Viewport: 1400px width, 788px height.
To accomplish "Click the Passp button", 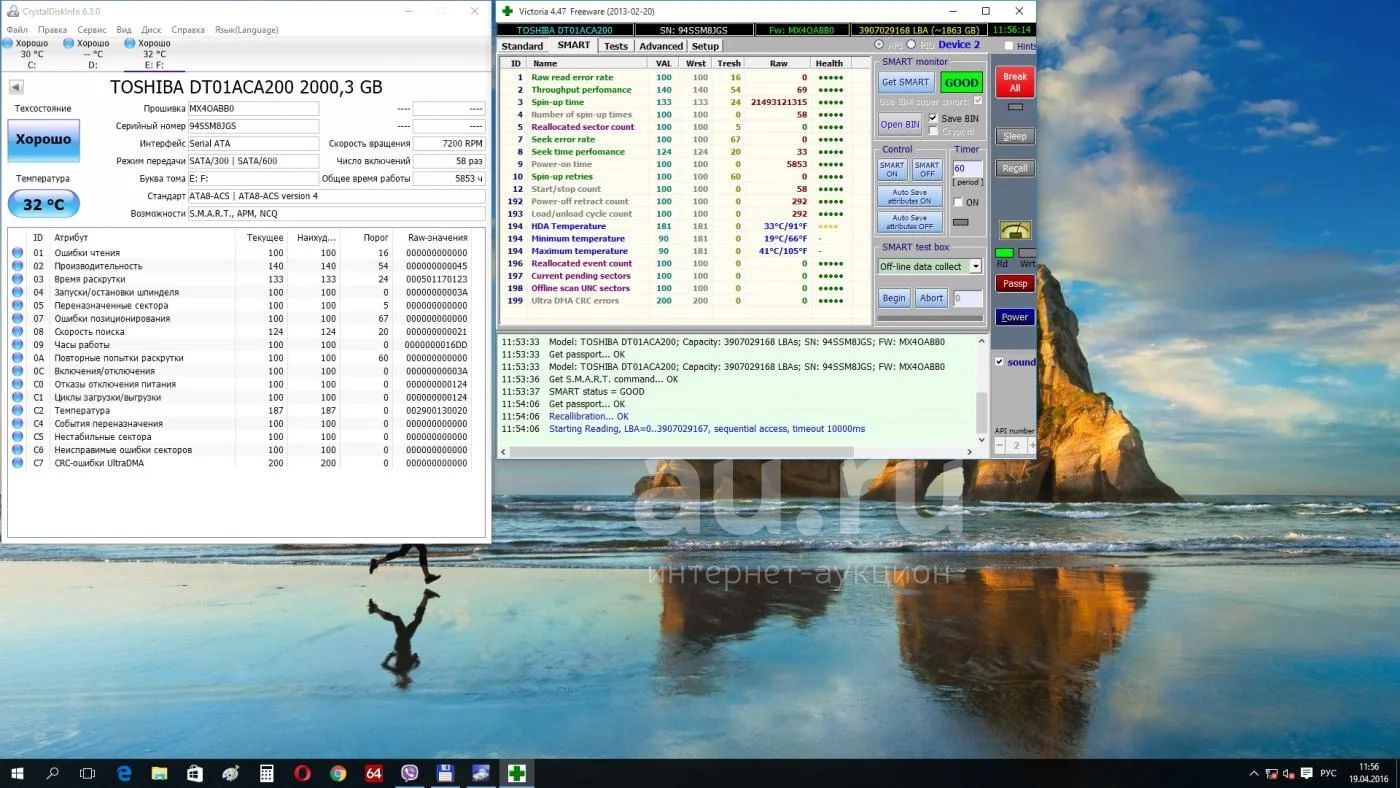I will point(1015,283).
